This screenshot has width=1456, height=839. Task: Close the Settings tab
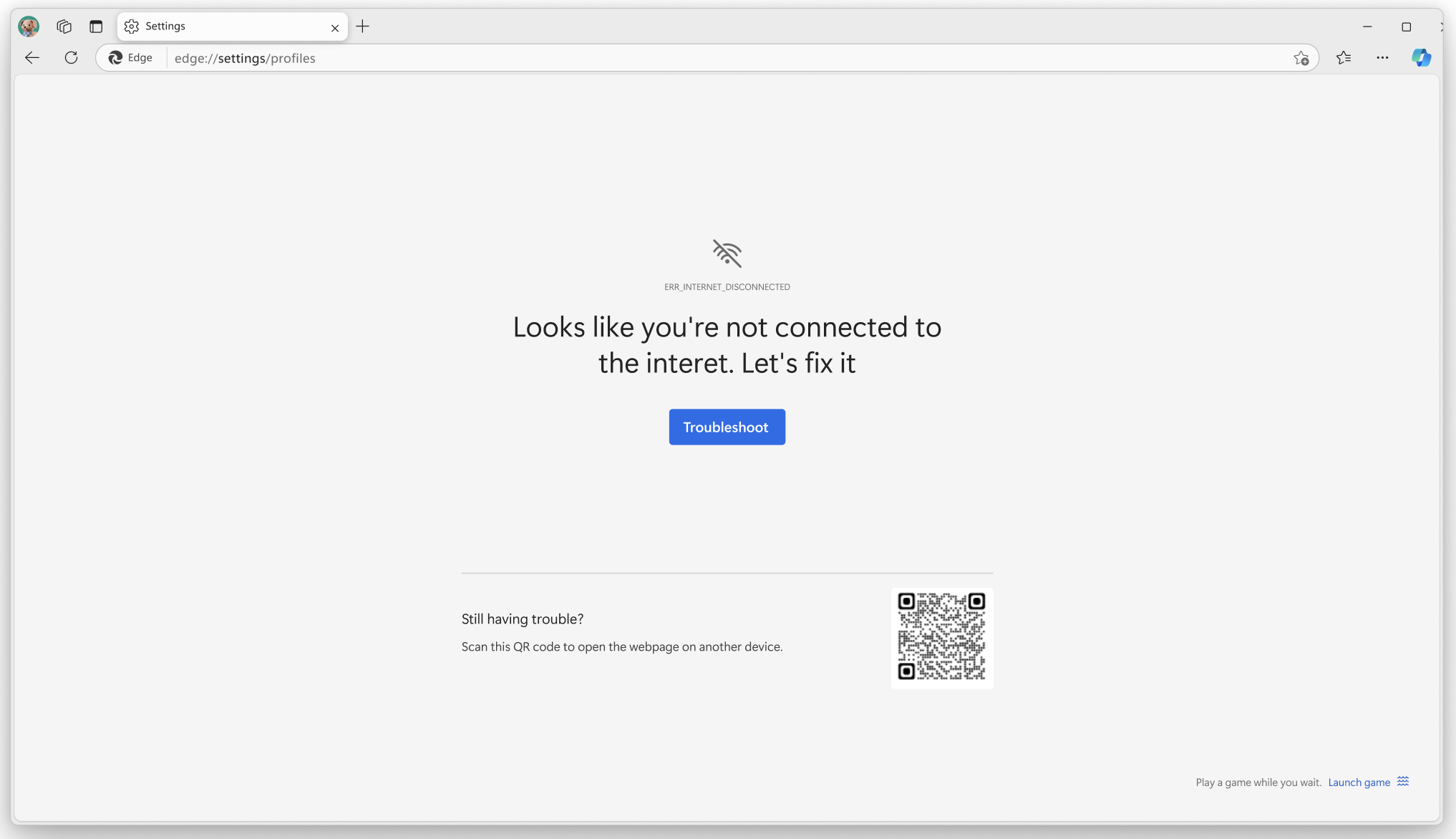[x=335, y=28]
